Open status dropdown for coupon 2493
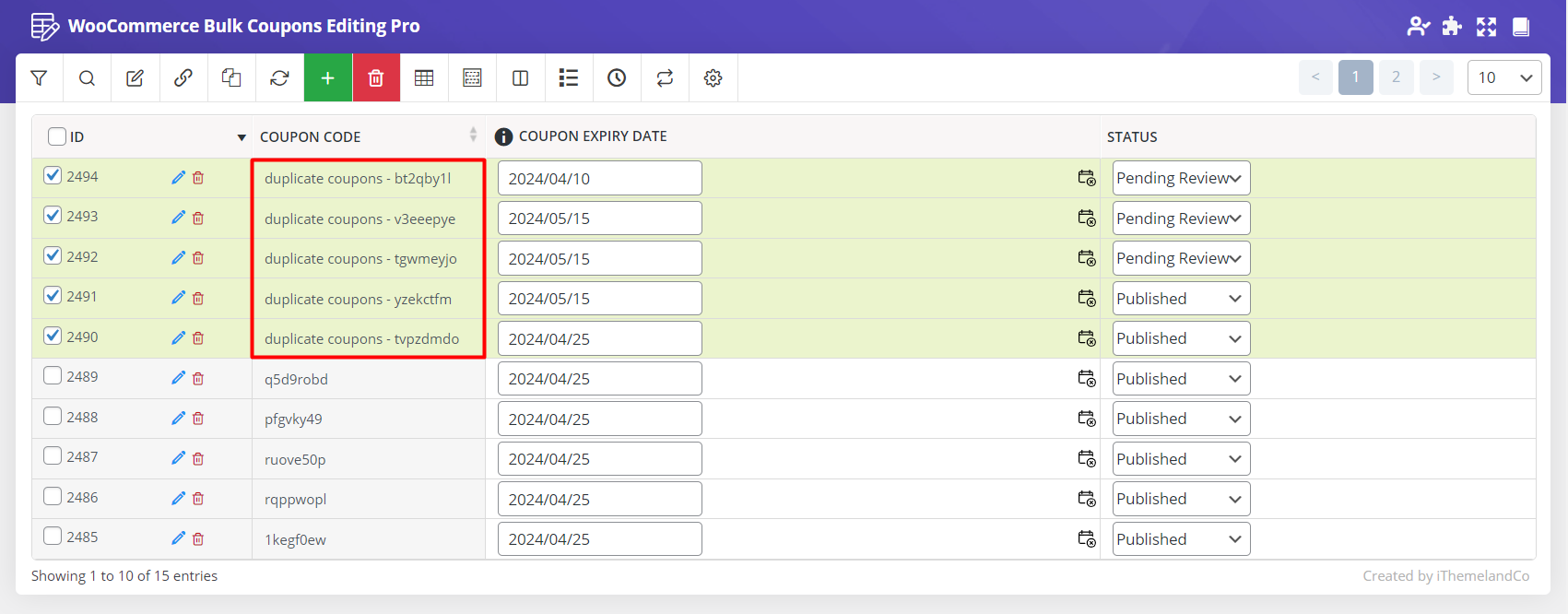Screen dimensions: 1568x614 1180,218
